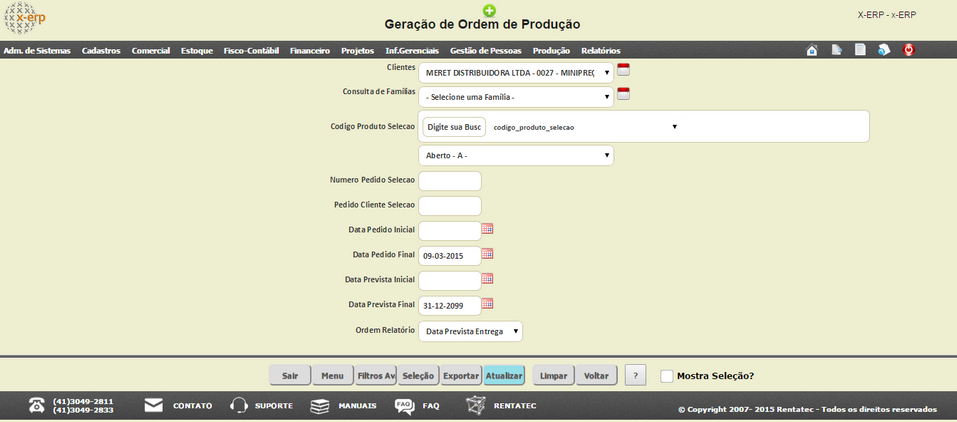The width and height of the screenshot is (957, 422).
Task: Click the Filtros Av button
Action: pyautogui.click(x=375, y=376)
